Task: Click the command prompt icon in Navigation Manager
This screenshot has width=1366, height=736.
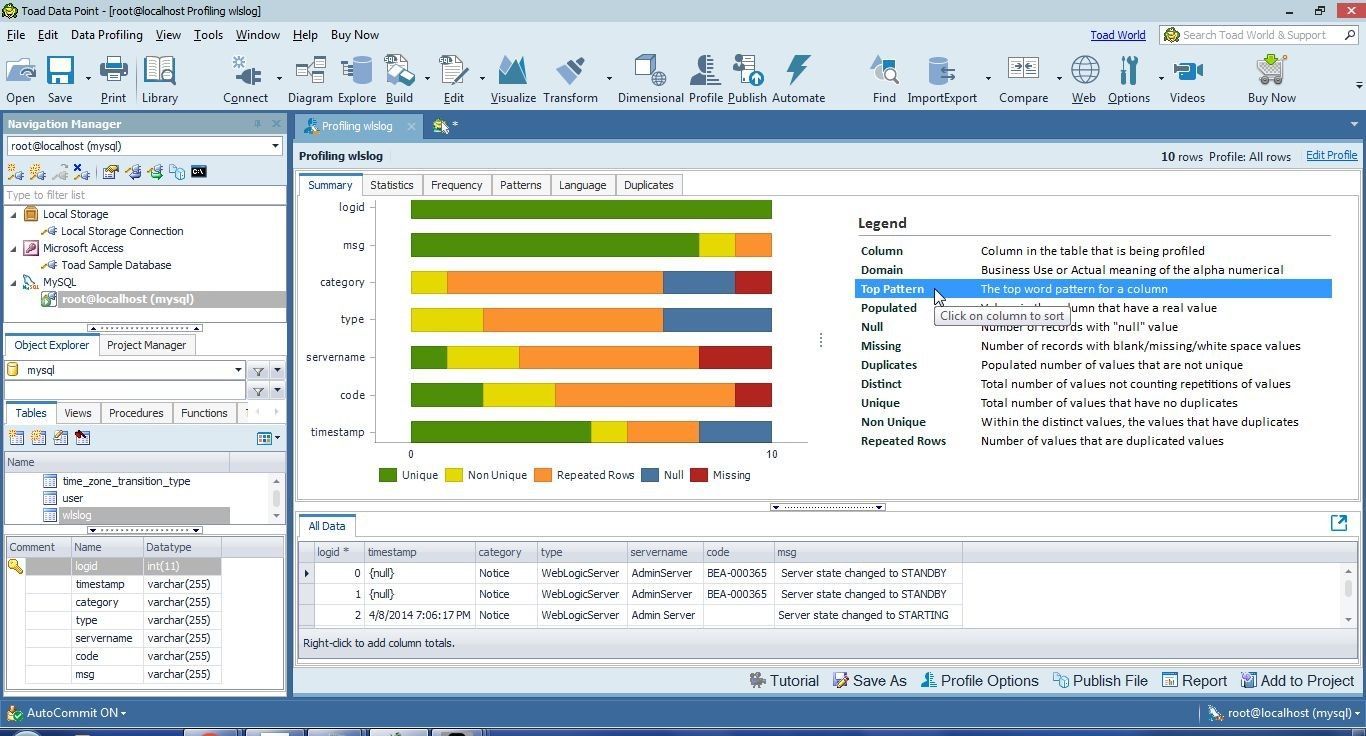Action: click(199, 172)
